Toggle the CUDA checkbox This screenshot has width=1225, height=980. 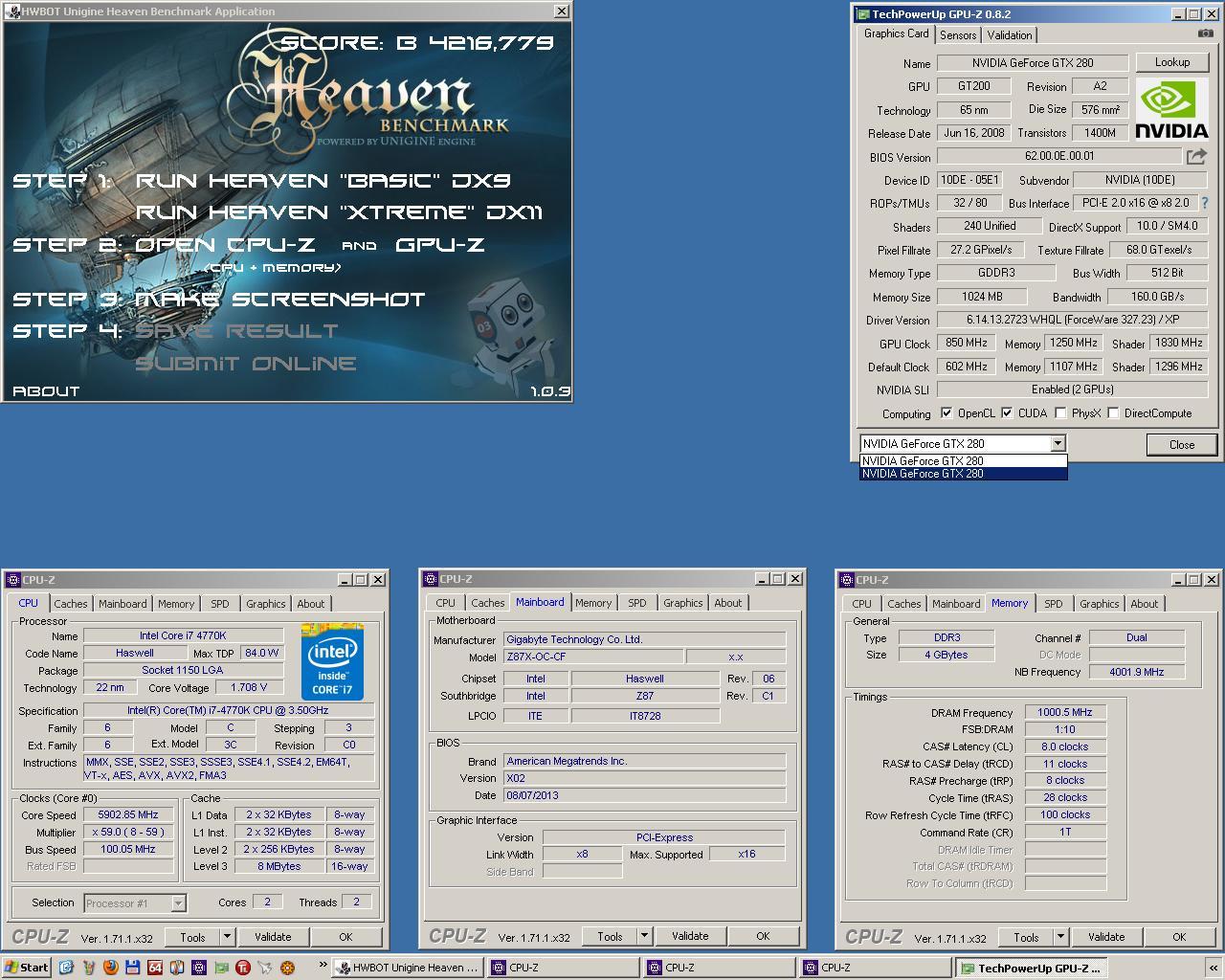click(x=1007, y=413)
